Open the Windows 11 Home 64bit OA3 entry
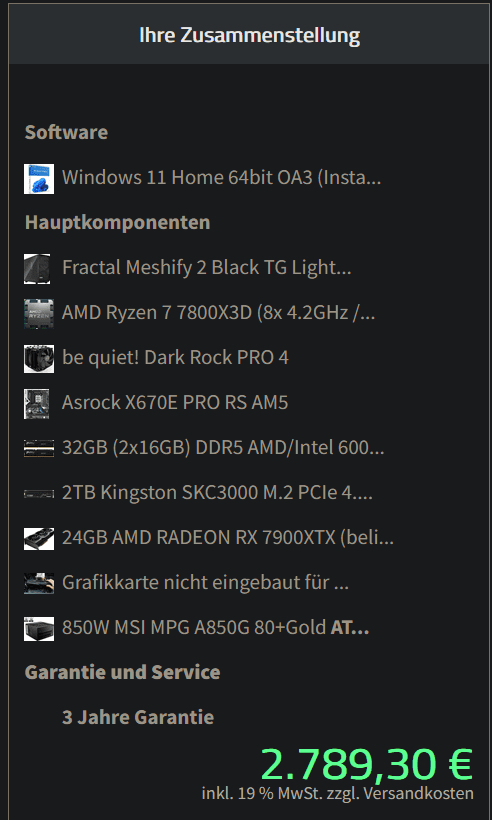 coord(222,178)
